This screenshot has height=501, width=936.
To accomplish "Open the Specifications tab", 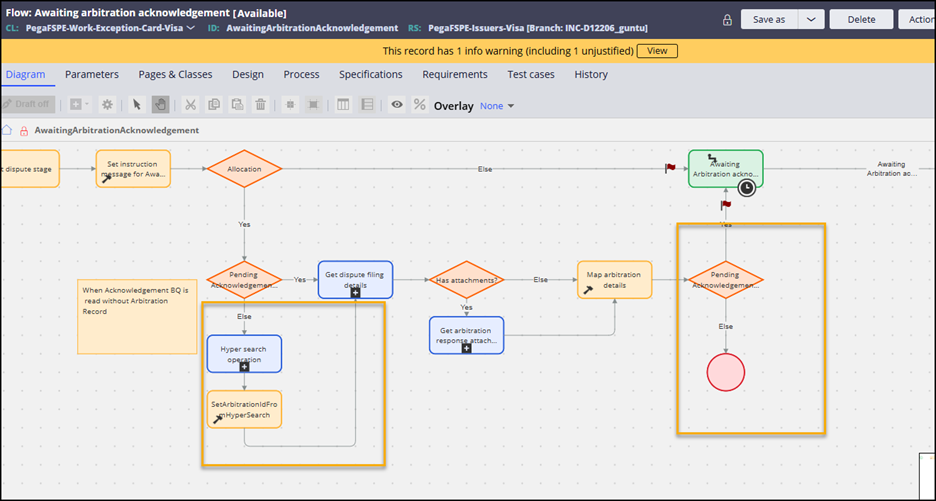I will 371,75.
